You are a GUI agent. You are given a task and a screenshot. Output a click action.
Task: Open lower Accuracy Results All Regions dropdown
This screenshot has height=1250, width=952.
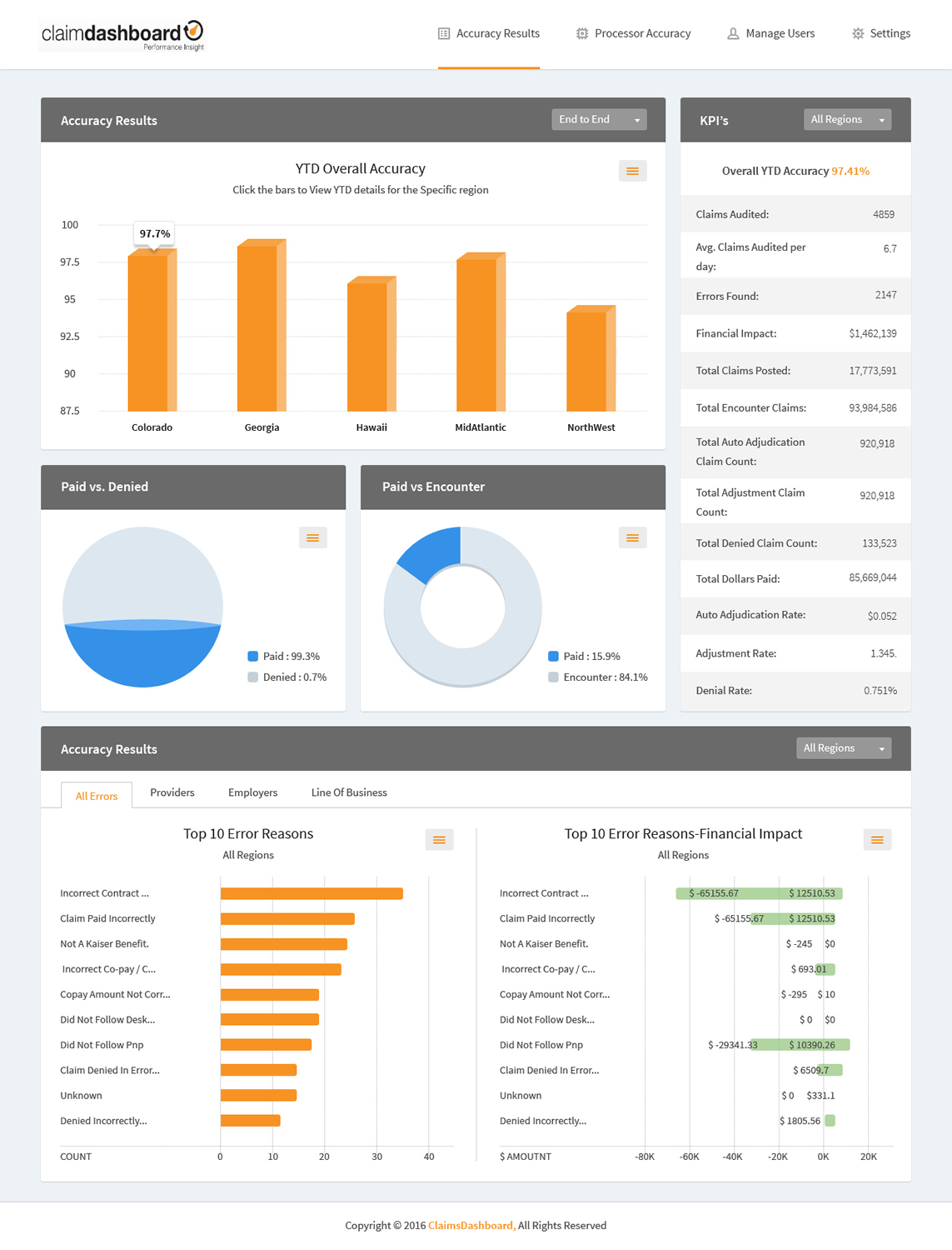click(x=844, y=747)
